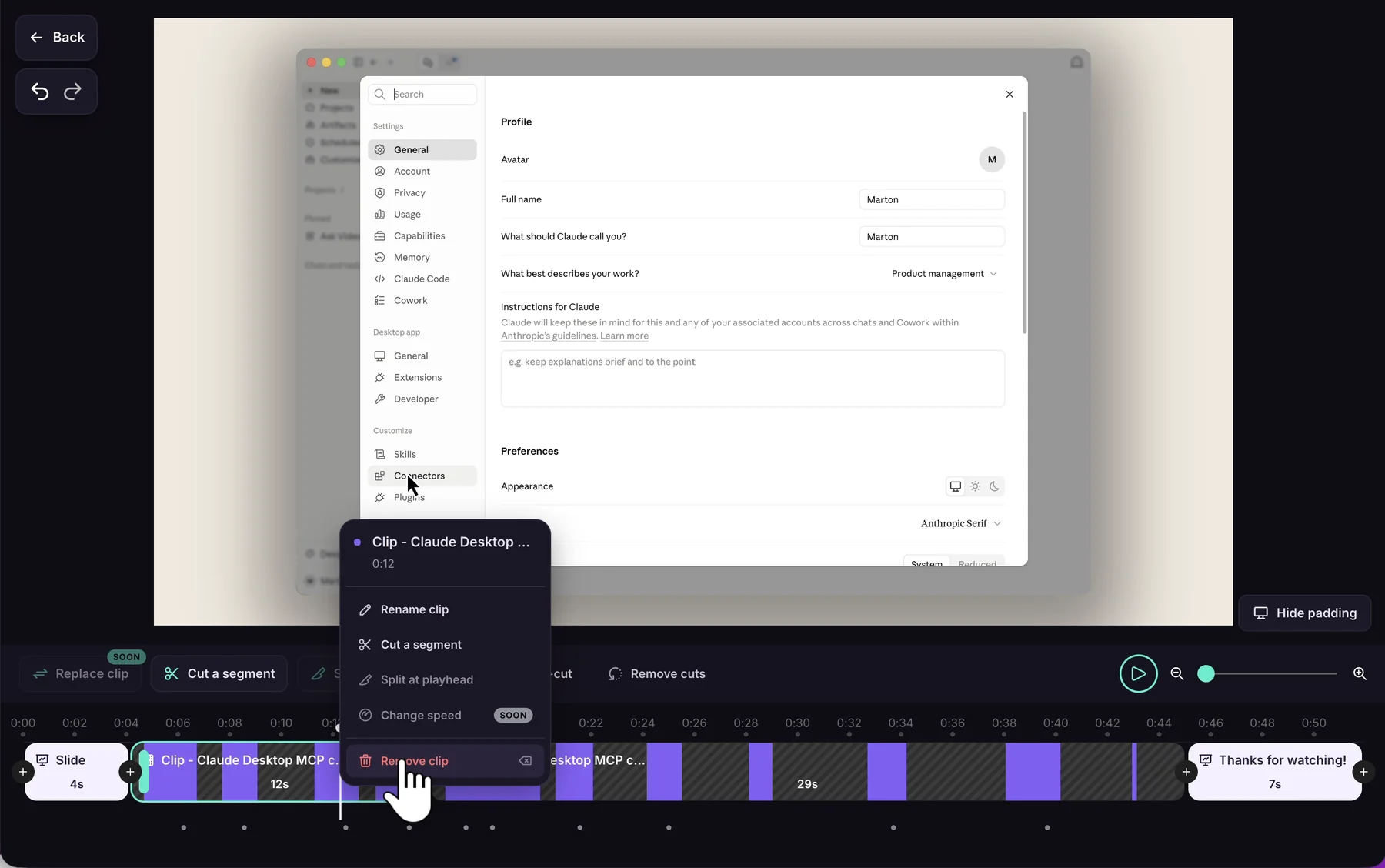Select the dark mode moon icon
This screenshot has height=868, width=1385.
click(994, 486)
